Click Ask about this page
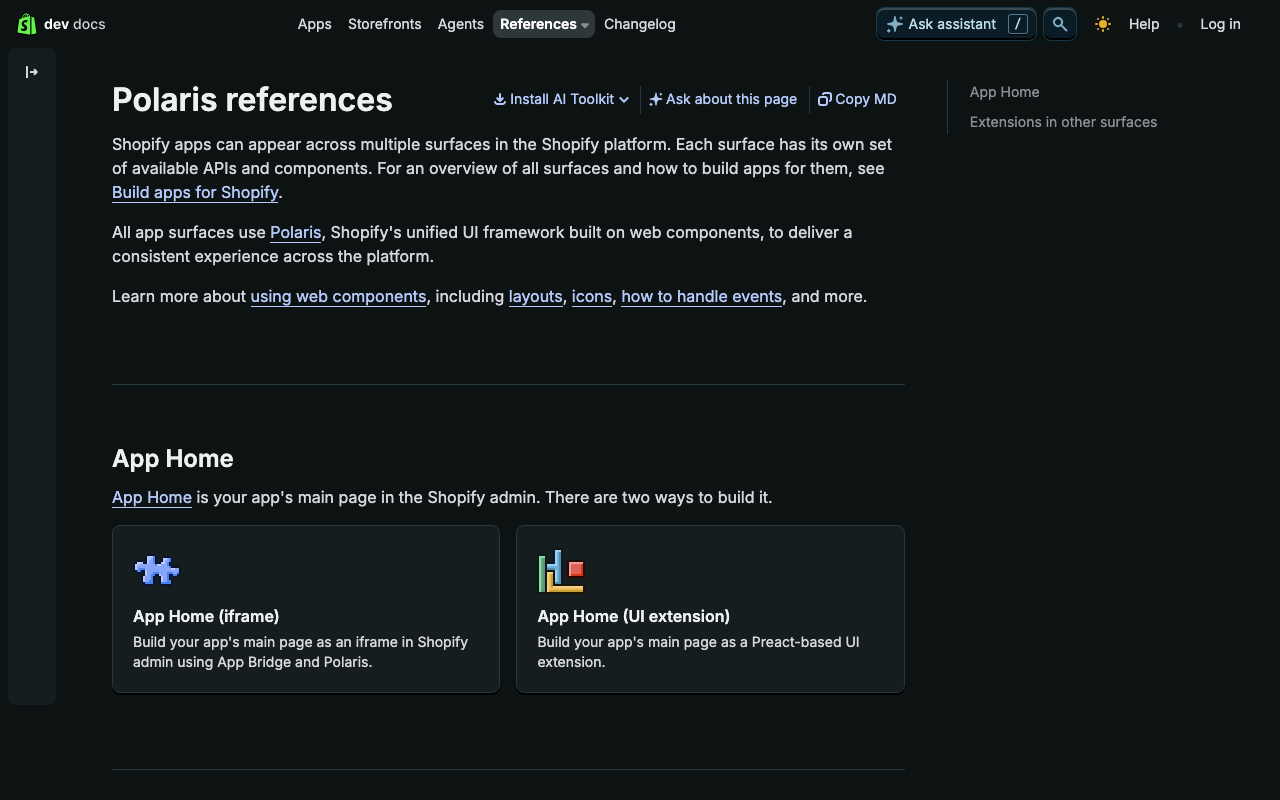Screen dimensions: 1280x800 coord(723,99)
